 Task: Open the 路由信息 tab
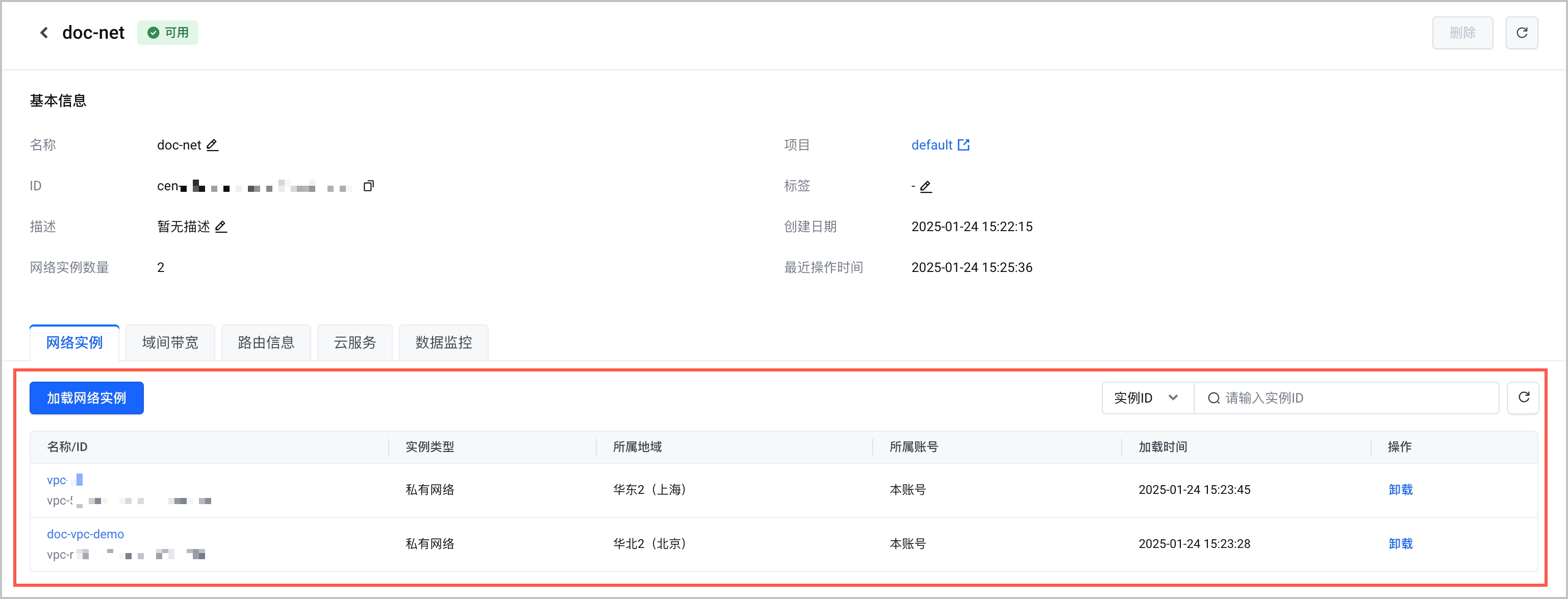point(266,343)
